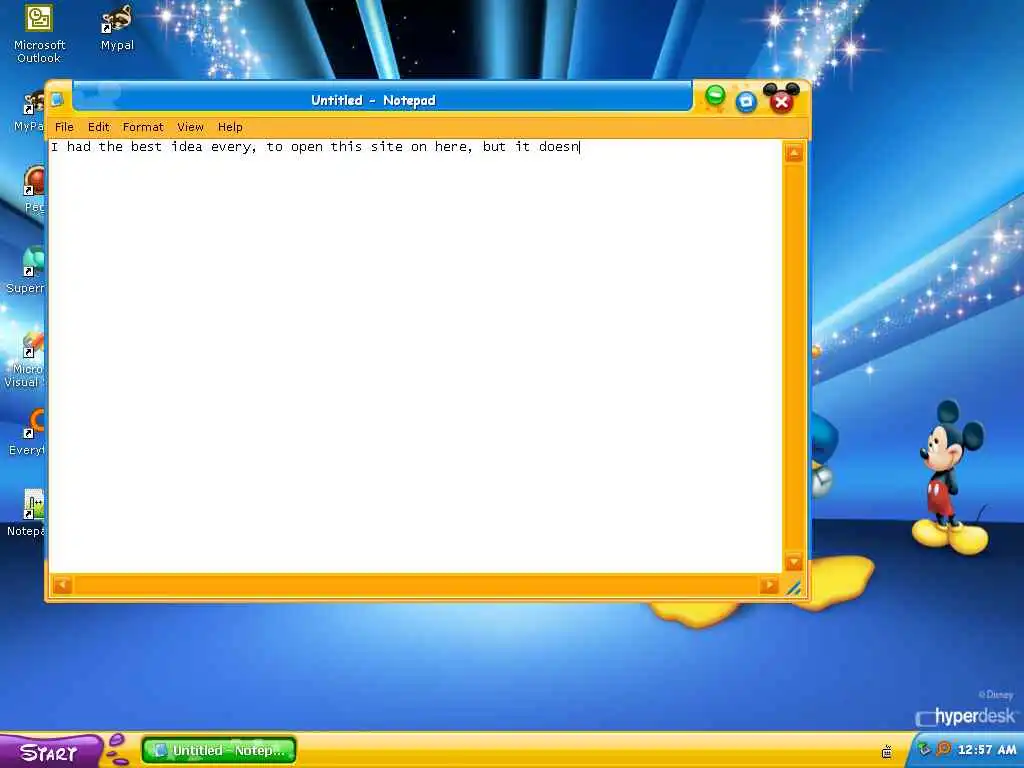Click the Start button
Viewport: 1024px width, 768px height.
point(50,752)
